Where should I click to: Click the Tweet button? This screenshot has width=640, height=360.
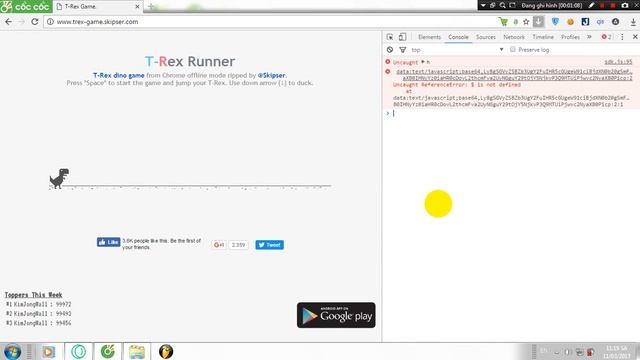pos(270,245)
